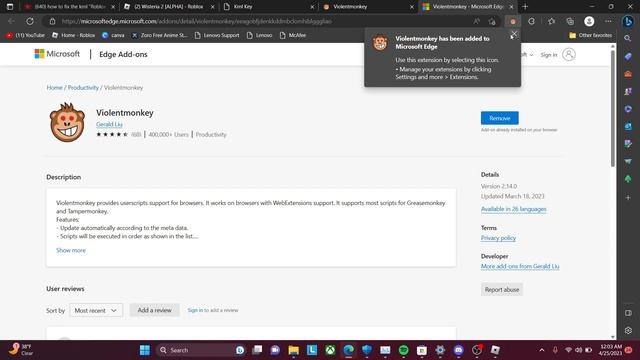The width and height of the screenshot is (640, 360).
Task: Open tab actions menu icon
Action: pyautogui.click(x=10, y=7)
